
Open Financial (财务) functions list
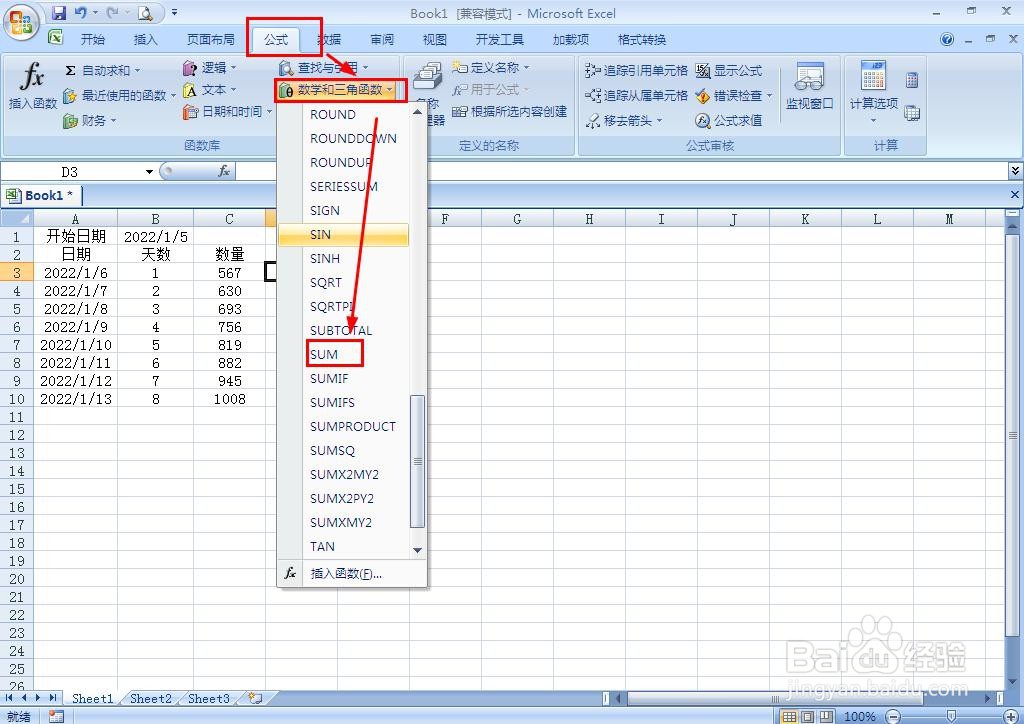[x=89, y=120]
